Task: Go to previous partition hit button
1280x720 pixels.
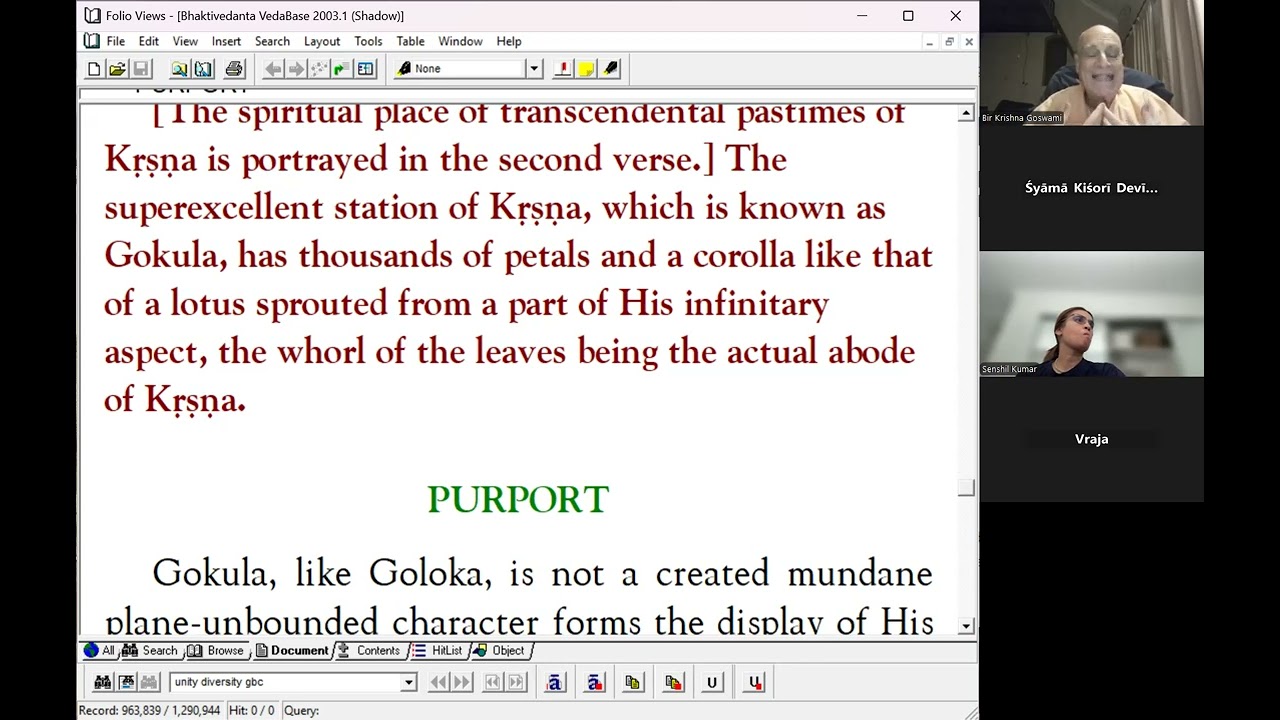Action: click(492, 682)
